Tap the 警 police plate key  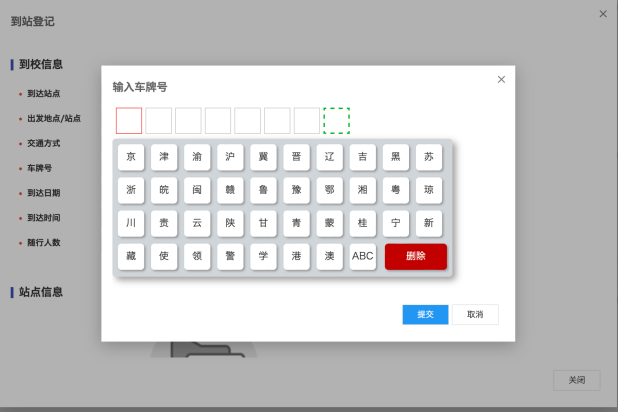[x=230, y=256]
